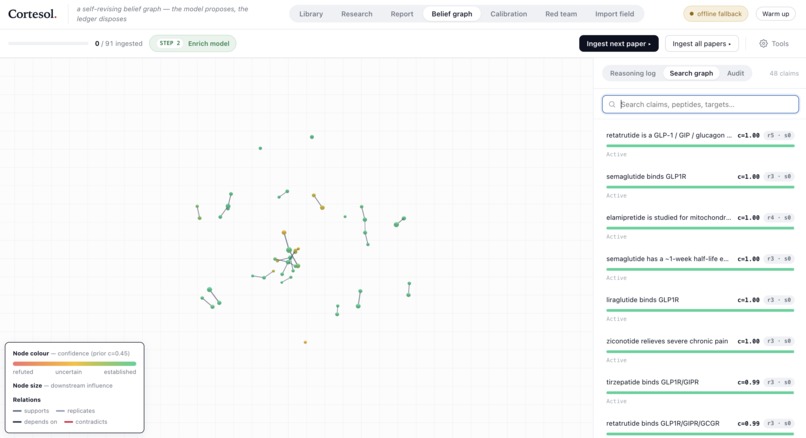The image size is (806, 438).
Task: Focus the Search claims input field
Action: click(700, 104)
